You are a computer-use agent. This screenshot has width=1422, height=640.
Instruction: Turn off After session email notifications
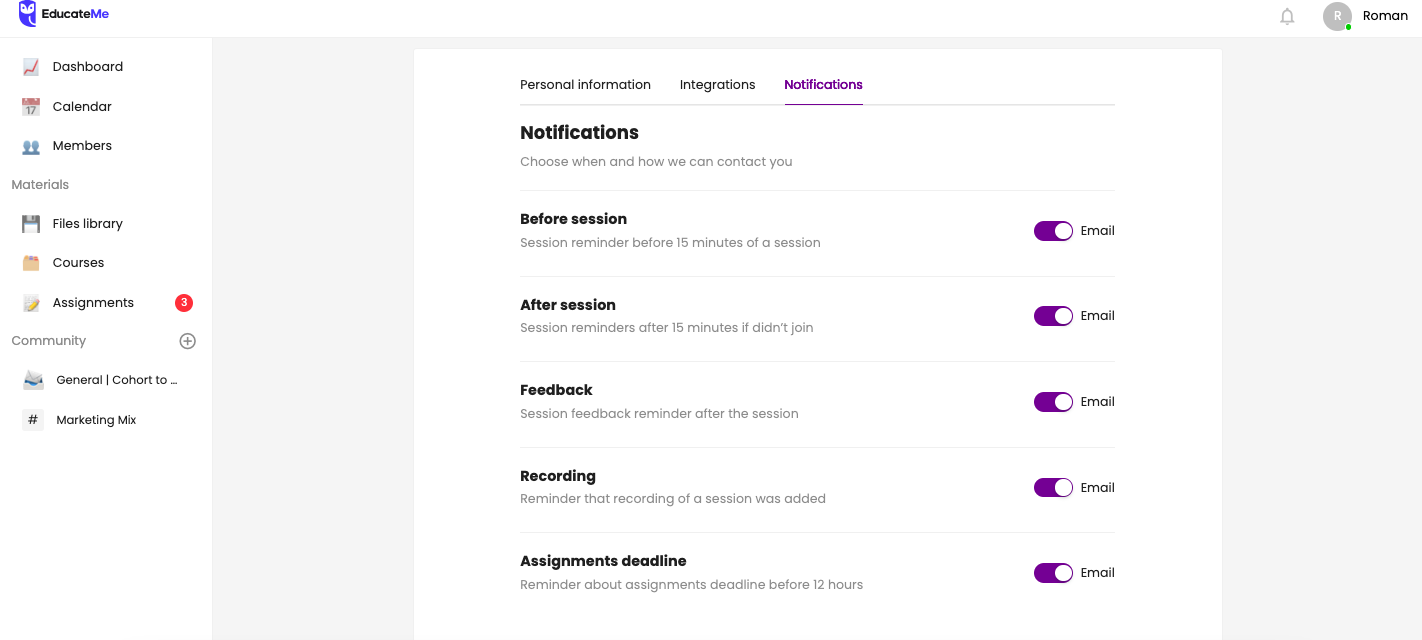coord(1052,315)
